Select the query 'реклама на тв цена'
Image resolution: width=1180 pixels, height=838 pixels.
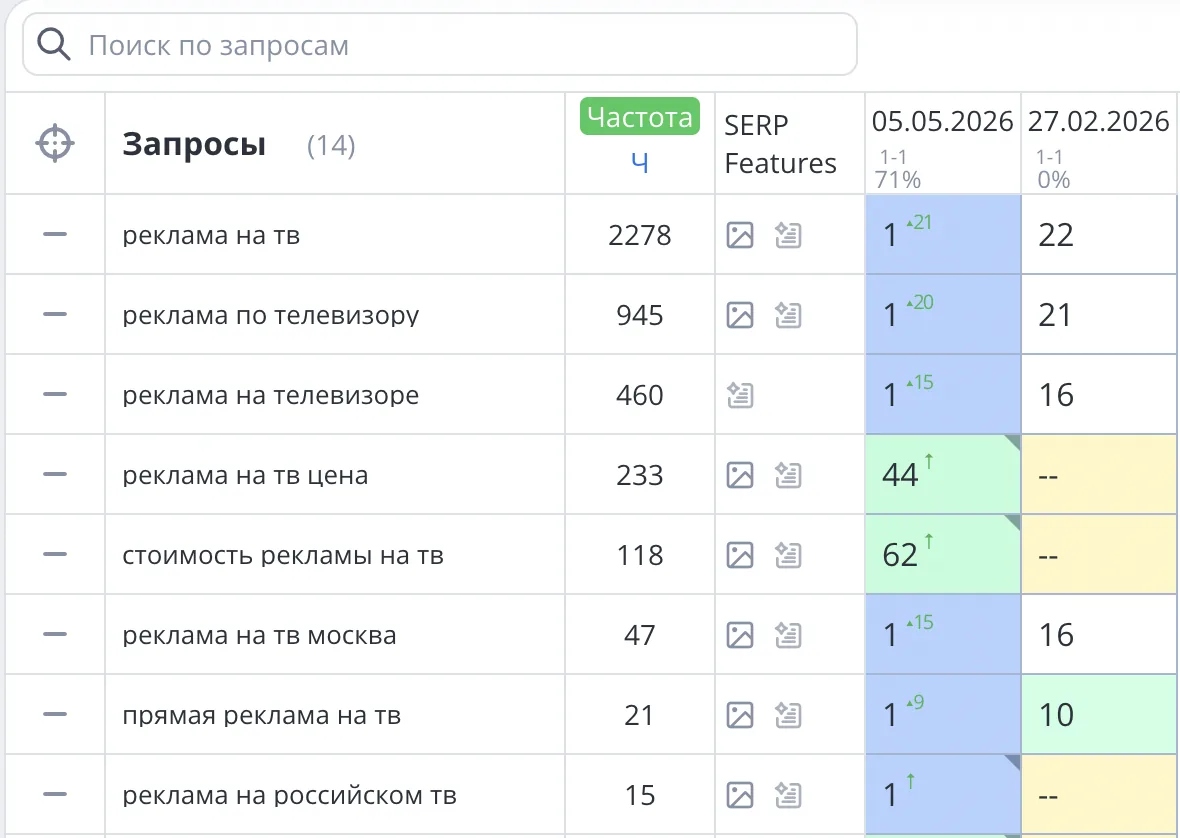245,475
